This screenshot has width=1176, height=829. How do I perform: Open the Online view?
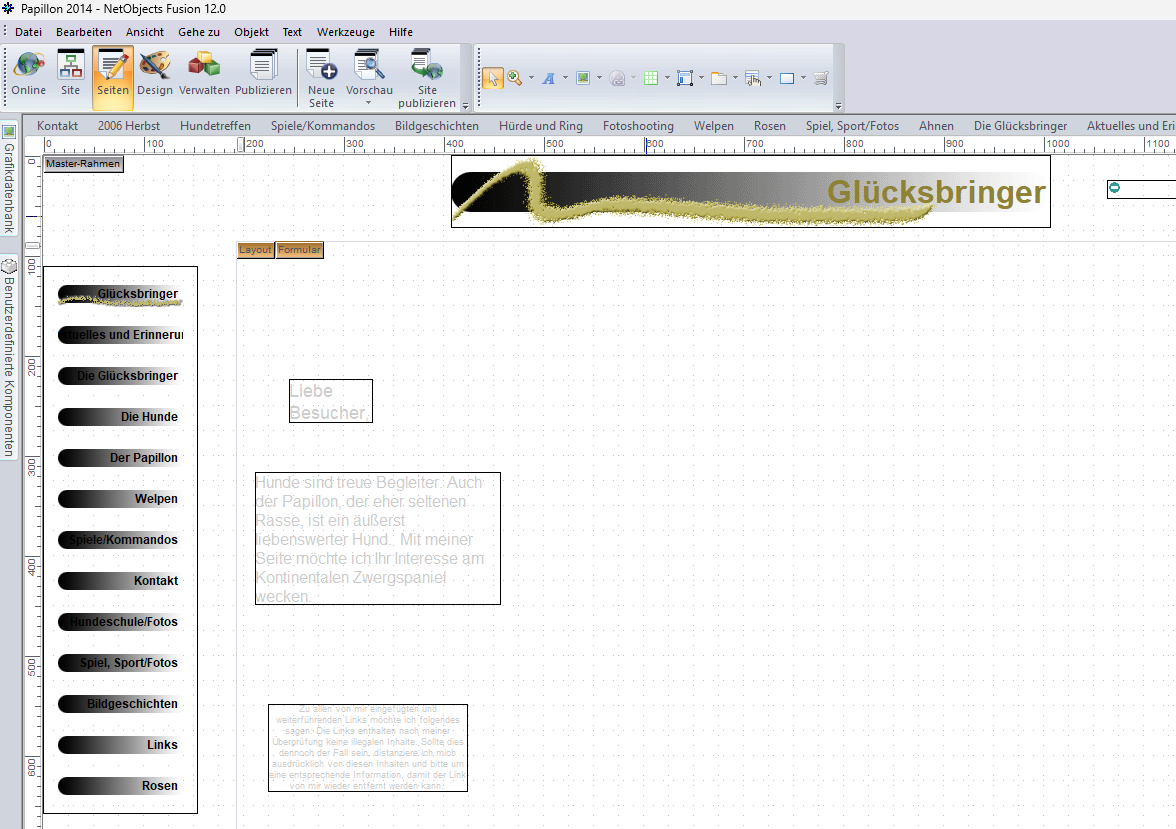click(29, 73)
